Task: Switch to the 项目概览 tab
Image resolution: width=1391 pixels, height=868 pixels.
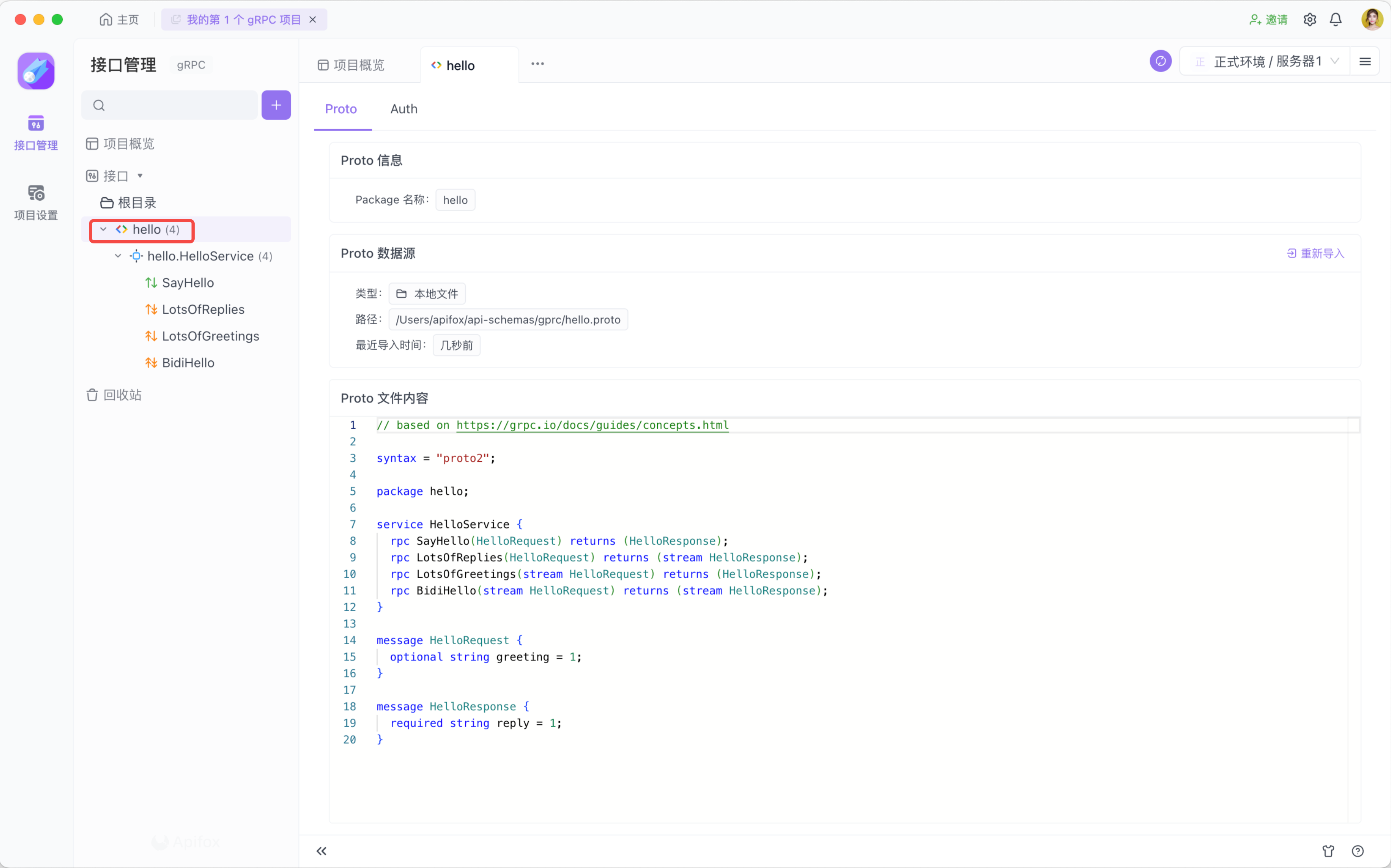Action: 351,65
